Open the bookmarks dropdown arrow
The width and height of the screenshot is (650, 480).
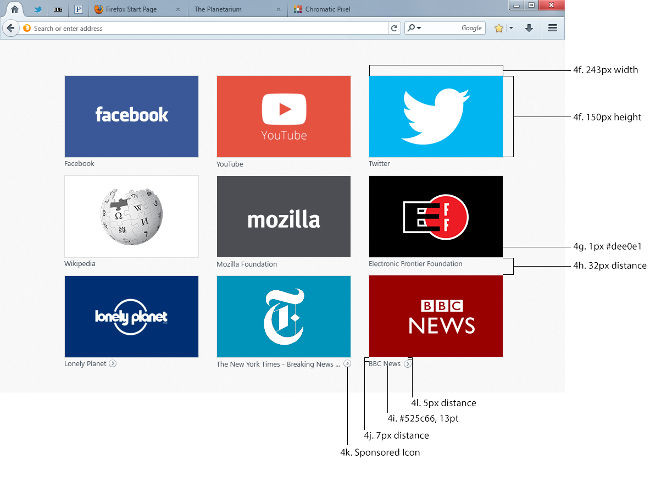[x=511, y=28]
